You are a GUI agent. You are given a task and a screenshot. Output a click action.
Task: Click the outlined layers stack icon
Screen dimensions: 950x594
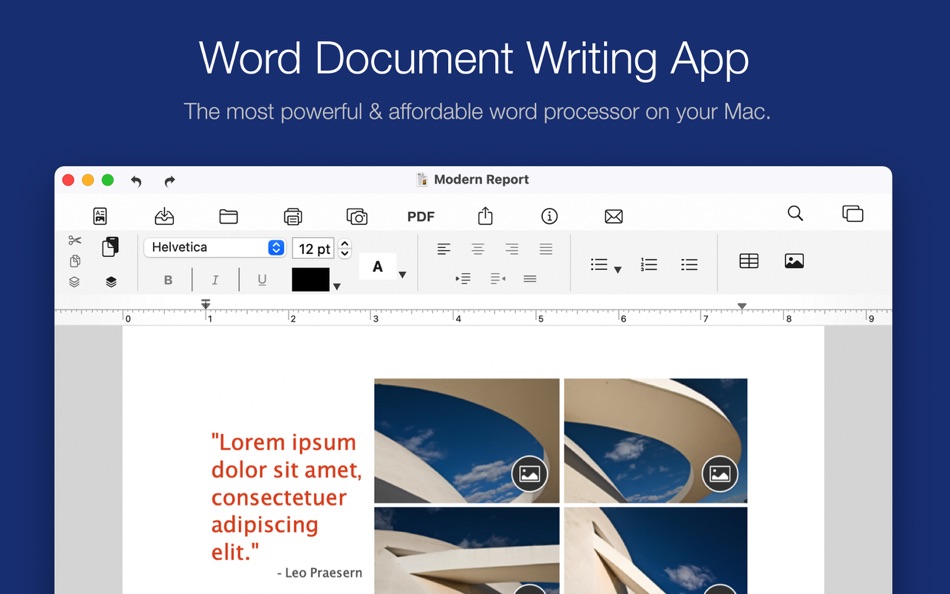tap(75, 282)
